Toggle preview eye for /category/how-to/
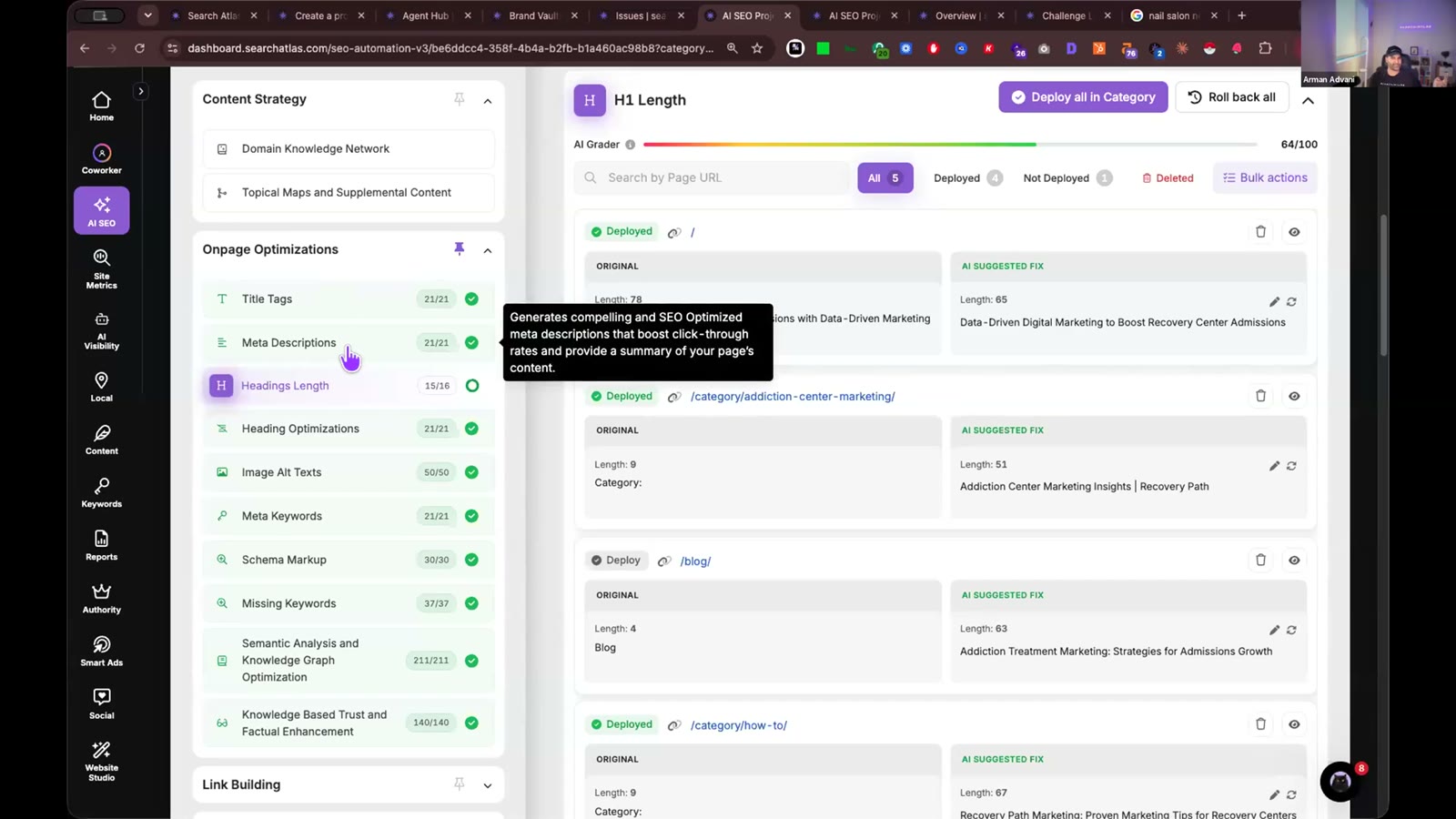Image resolution: width=1456 pixels, height=819 pixels. [1294, 724]
